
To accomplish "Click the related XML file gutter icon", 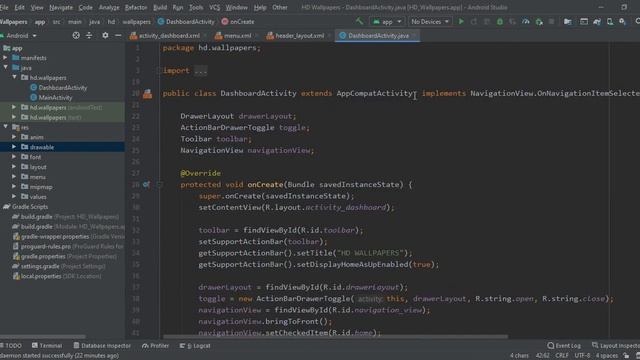I will (x=147, y=94).
